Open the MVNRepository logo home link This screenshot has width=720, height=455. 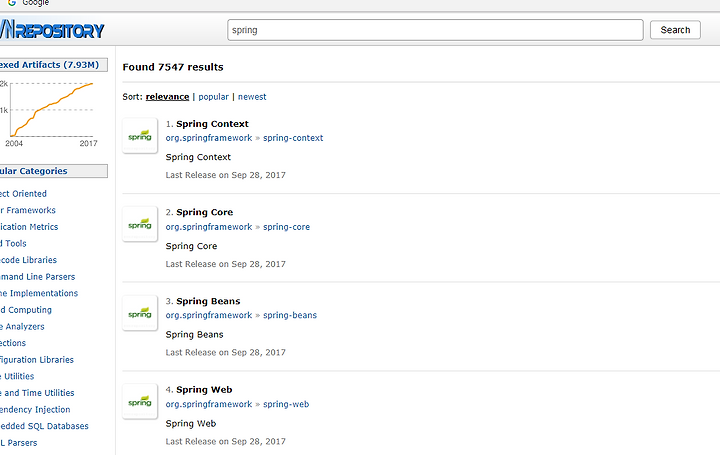[x=52, y=30]
